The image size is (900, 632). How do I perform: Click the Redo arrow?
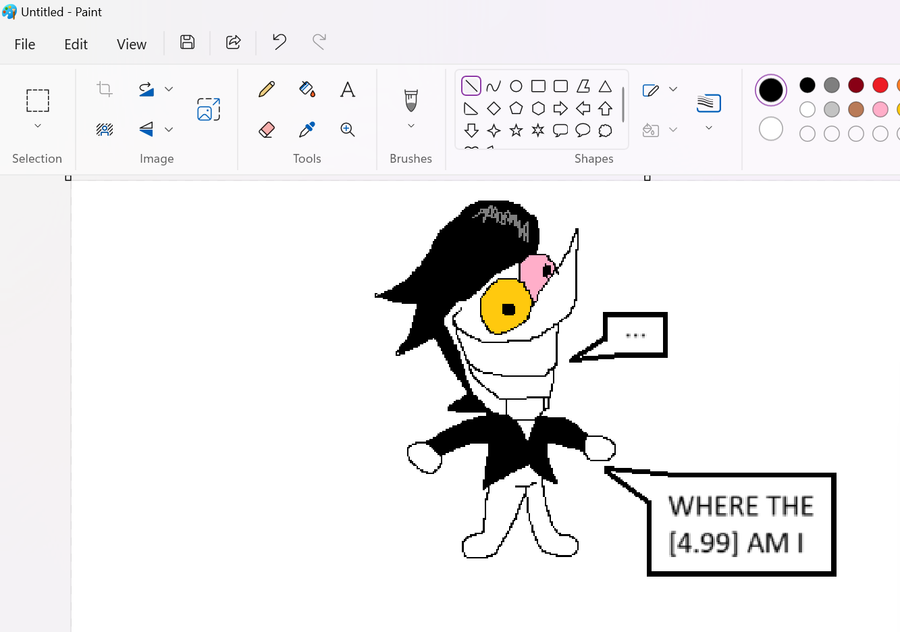319,42
